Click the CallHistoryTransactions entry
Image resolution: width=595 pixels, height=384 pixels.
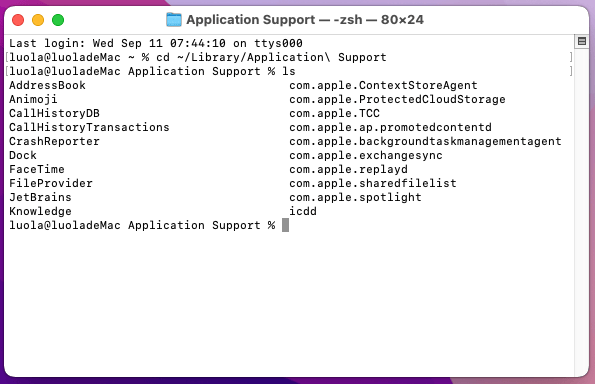pyautogui.click(x=89, y=127)
